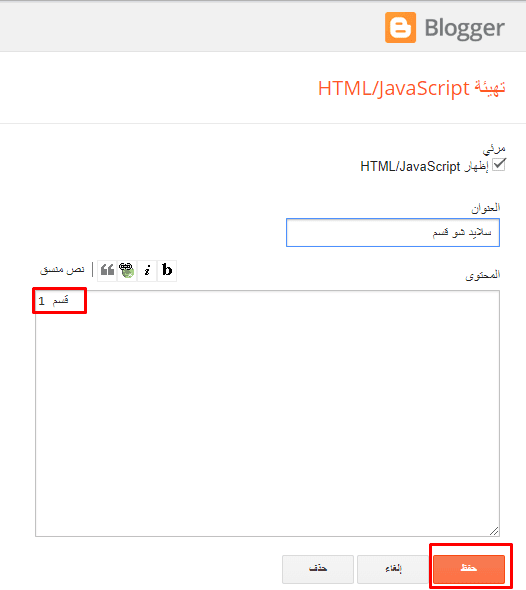The height and width of the screenshot is (590, 526).
Task: Delete the widget with the حذف button
Action: (x=318, y=569)
